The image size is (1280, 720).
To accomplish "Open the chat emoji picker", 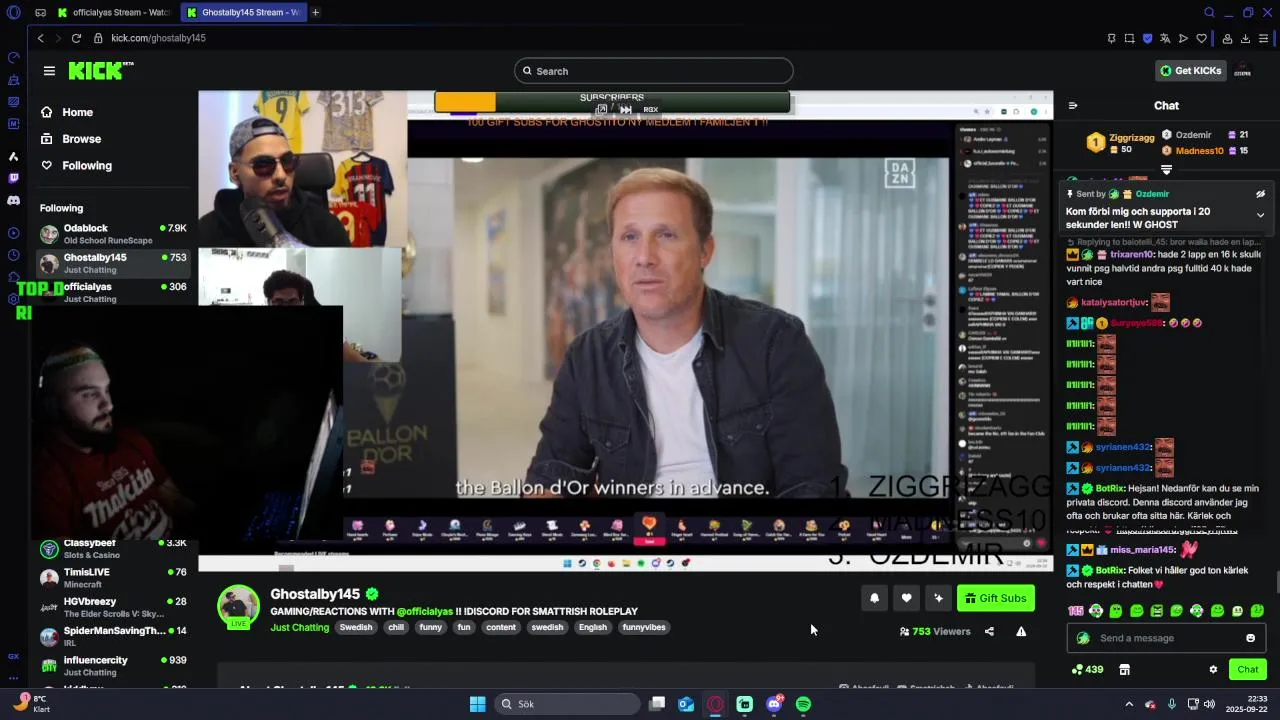I will pos(1250,638).
